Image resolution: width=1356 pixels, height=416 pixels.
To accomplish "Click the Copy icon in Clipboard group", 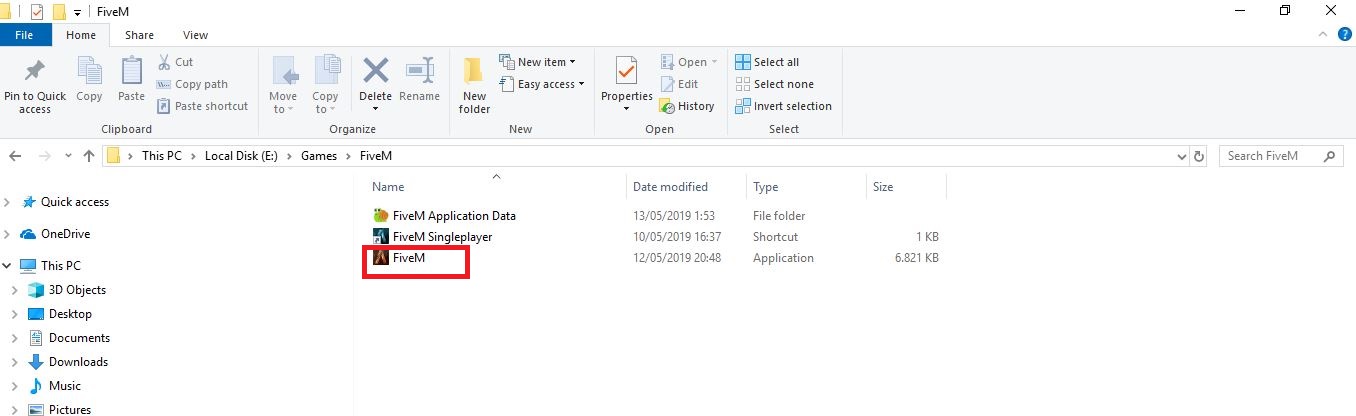I will pos(89,71).
